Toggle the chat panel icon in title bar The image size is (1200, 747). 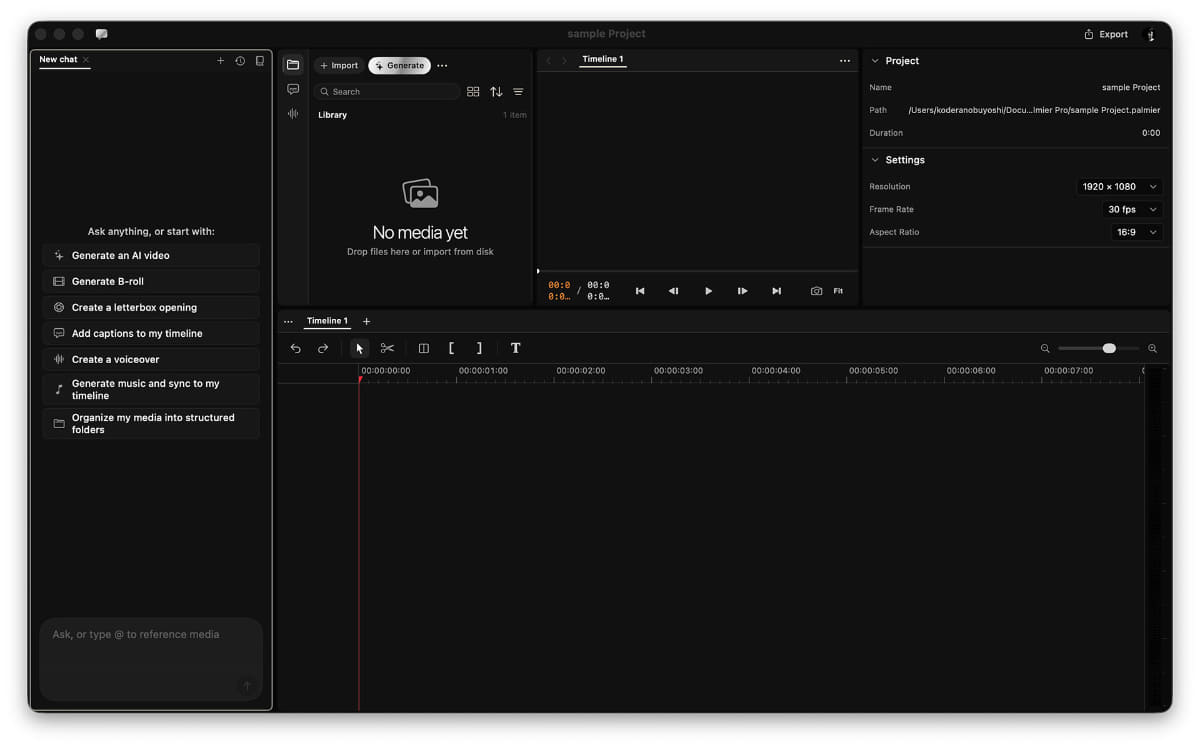coord(101,34)
